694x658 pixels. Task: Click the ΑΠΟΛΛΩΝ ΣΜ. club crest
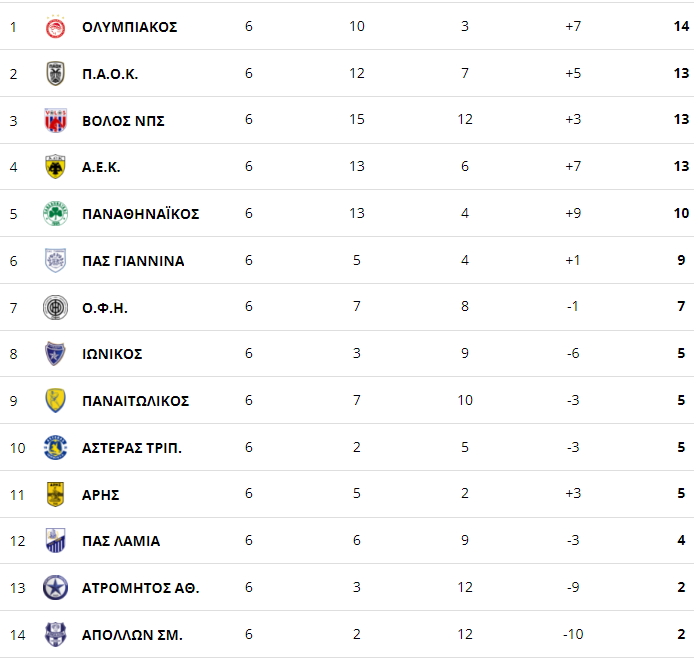click(x=55, y=634)
